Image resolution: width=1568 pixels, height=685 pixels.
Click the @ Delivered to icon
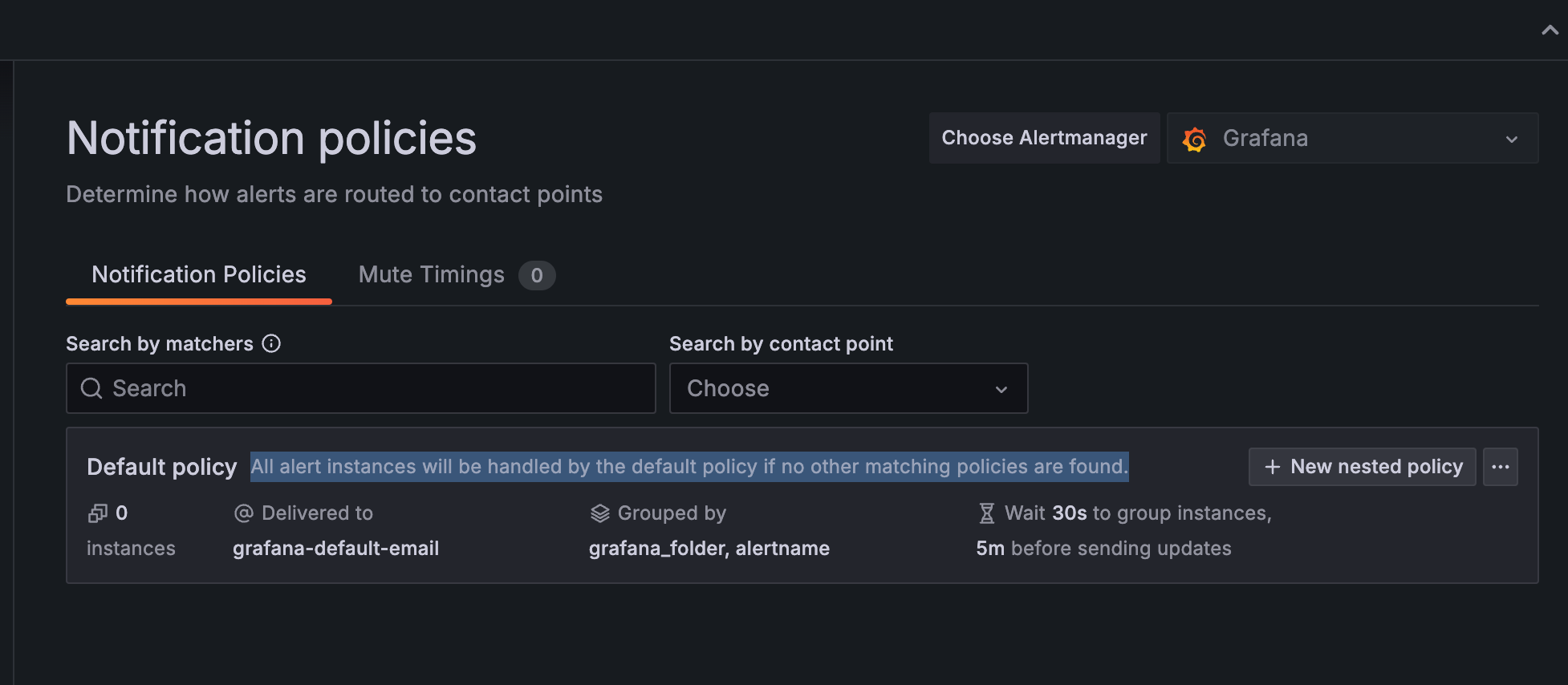pos(243,513)
